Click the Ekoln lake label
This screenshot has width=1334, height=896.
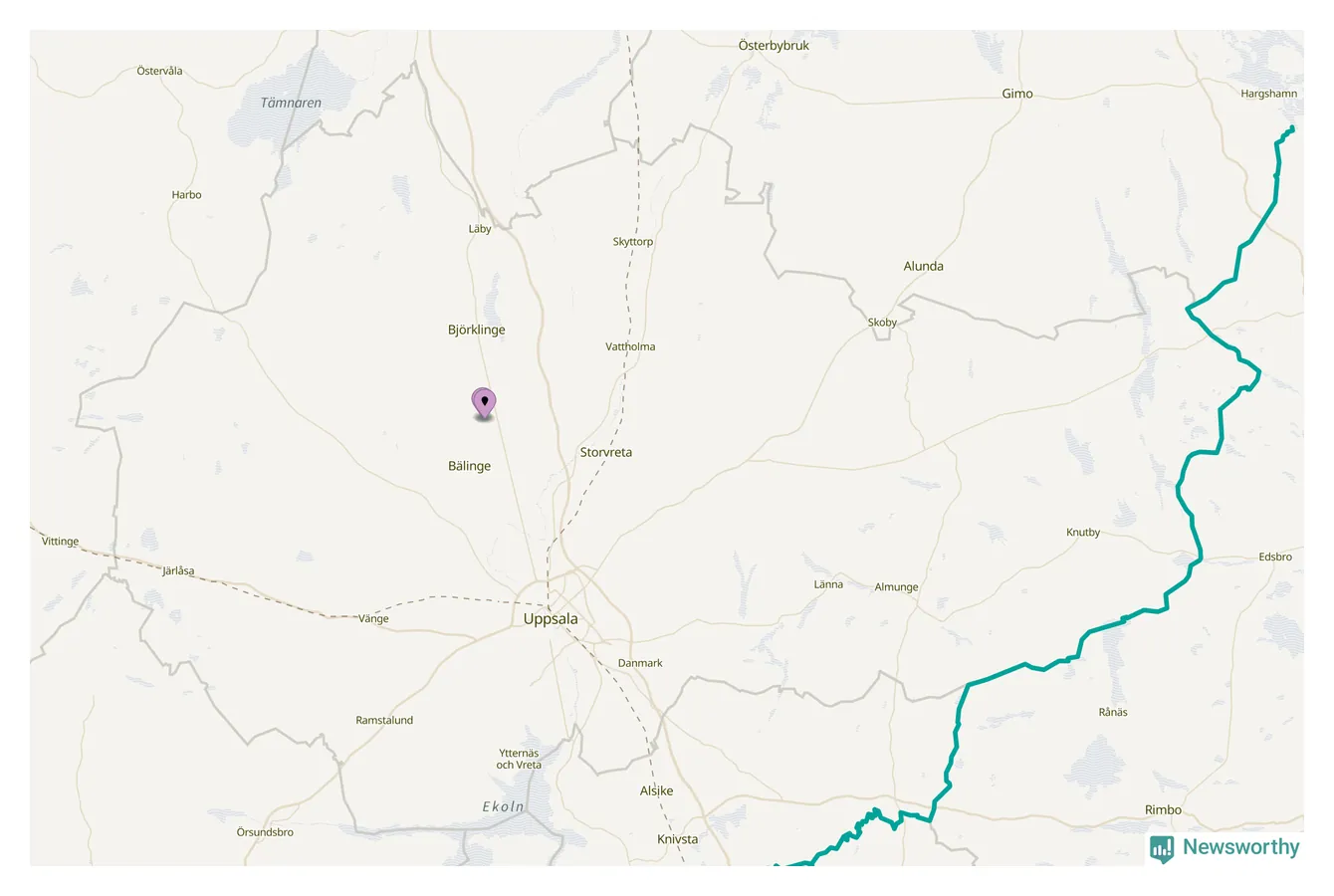coord(503,807)
